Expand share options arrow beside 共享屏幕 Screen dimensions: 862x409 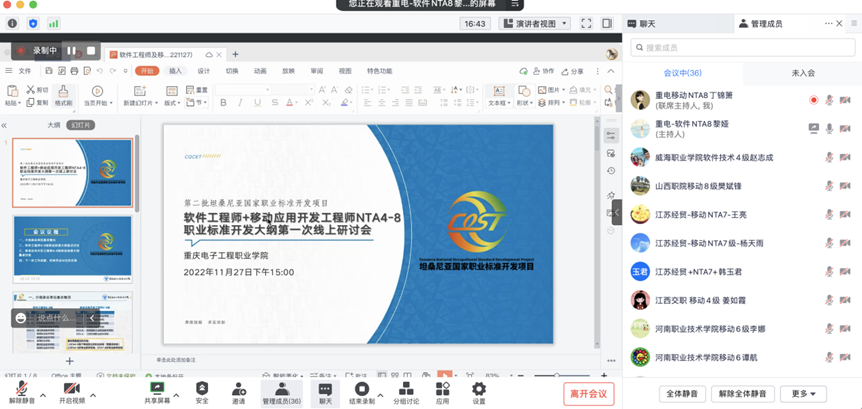coord(176,395)
